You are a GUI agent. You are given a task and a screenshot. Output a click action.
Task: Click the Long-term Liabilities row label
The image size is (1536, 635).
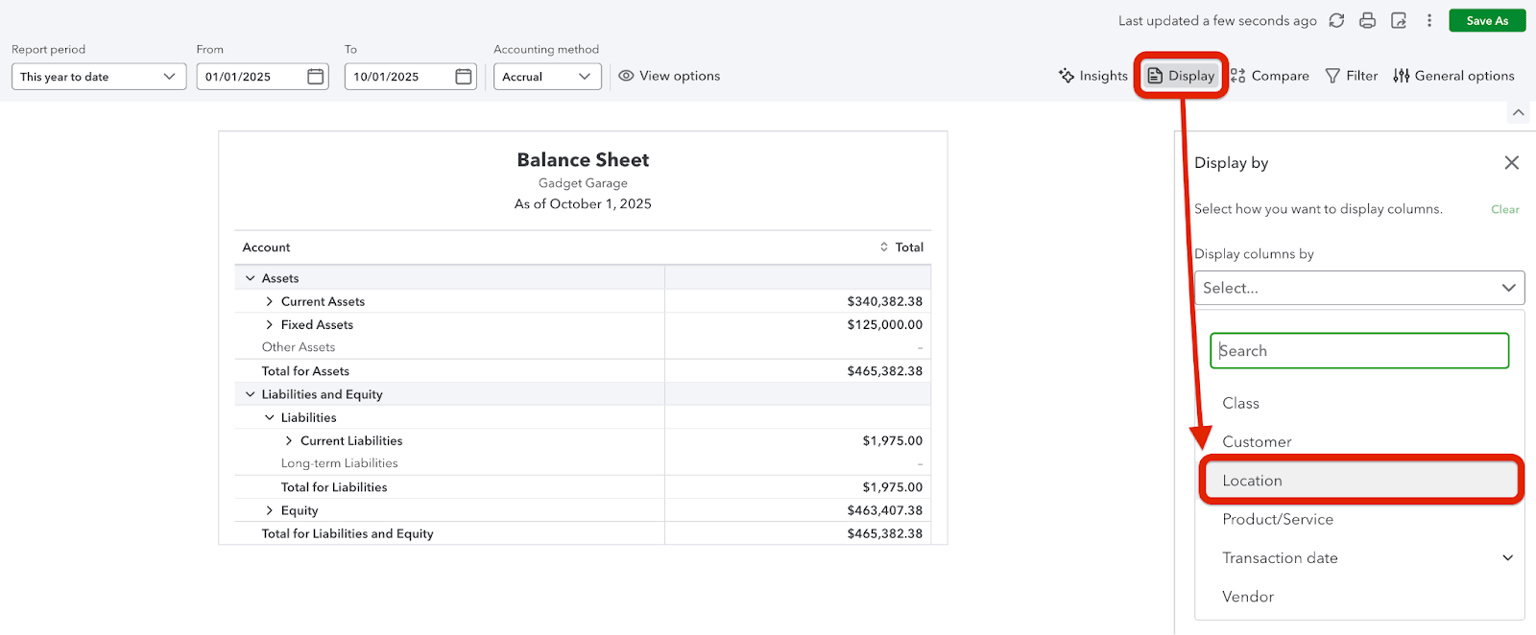coord(339,463)
